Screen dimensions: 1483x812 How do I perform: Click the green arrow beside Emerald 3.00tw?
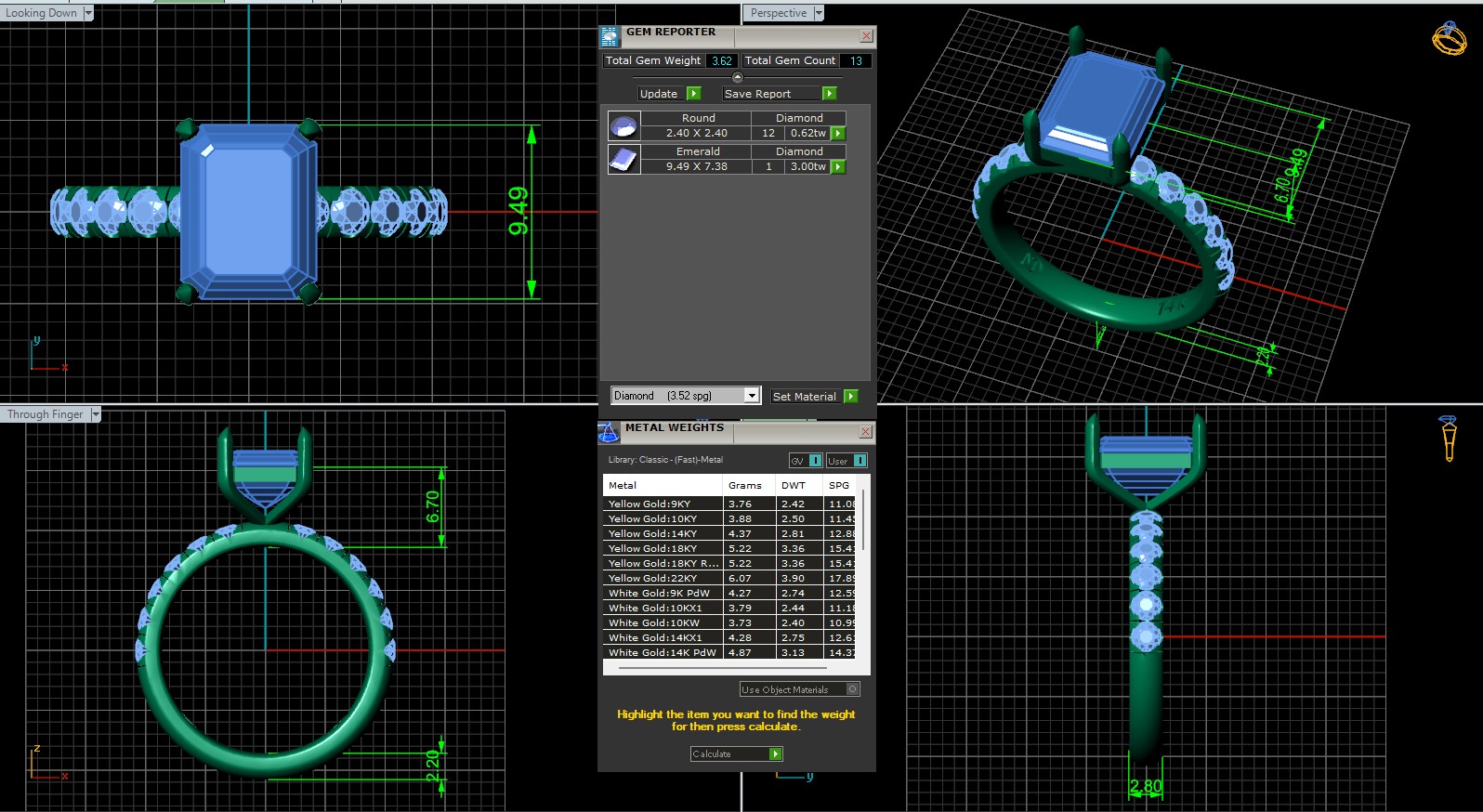(838, 167)
